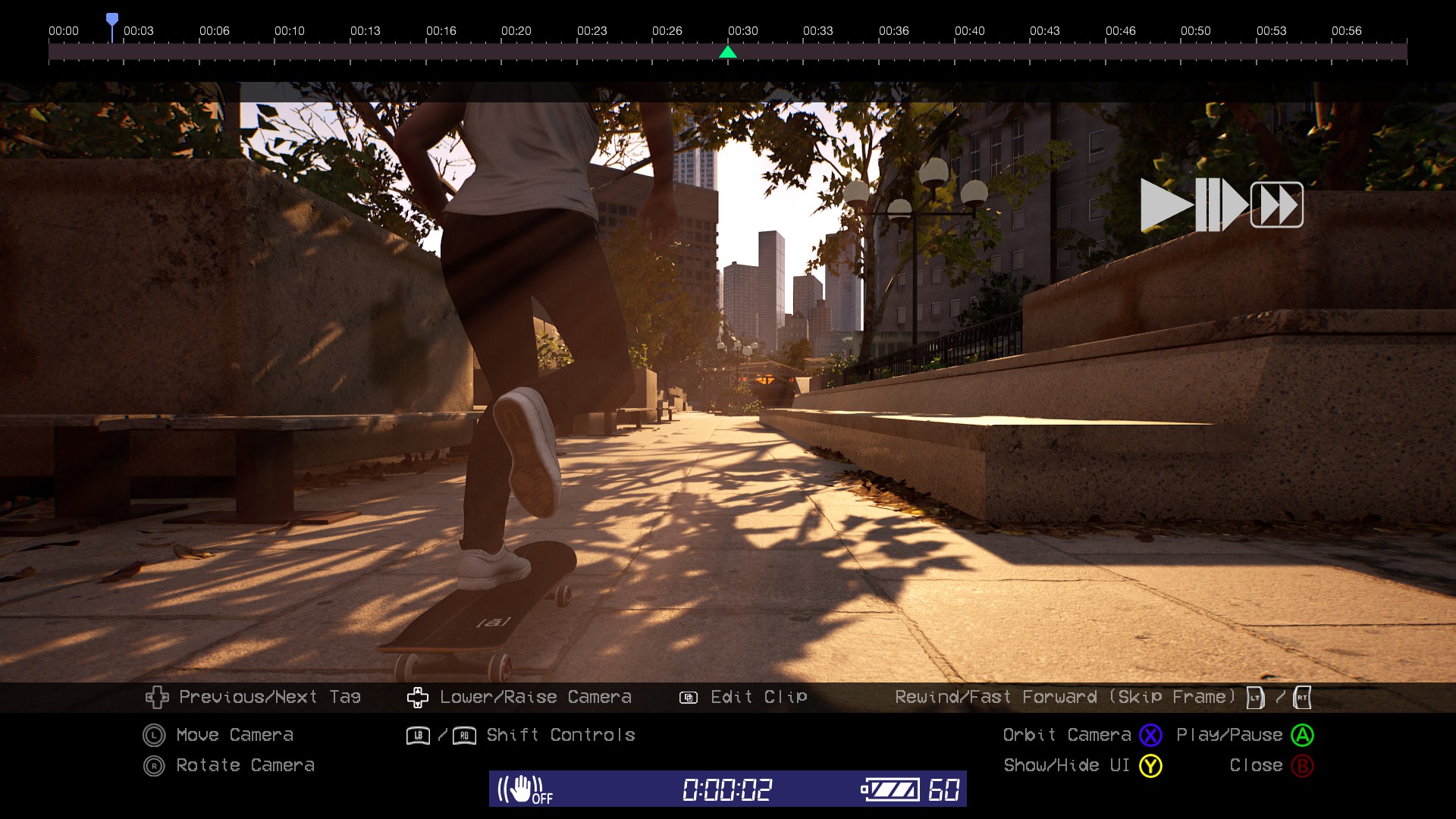The width and height of the screenshot is (1456, 819).
Task: Click the battery level indicator icon
Action: (891, 789)
